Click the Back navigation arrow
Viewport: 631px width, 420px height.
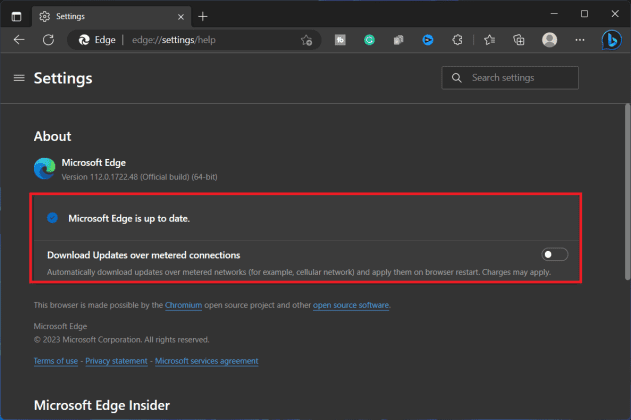pos(19,40)
